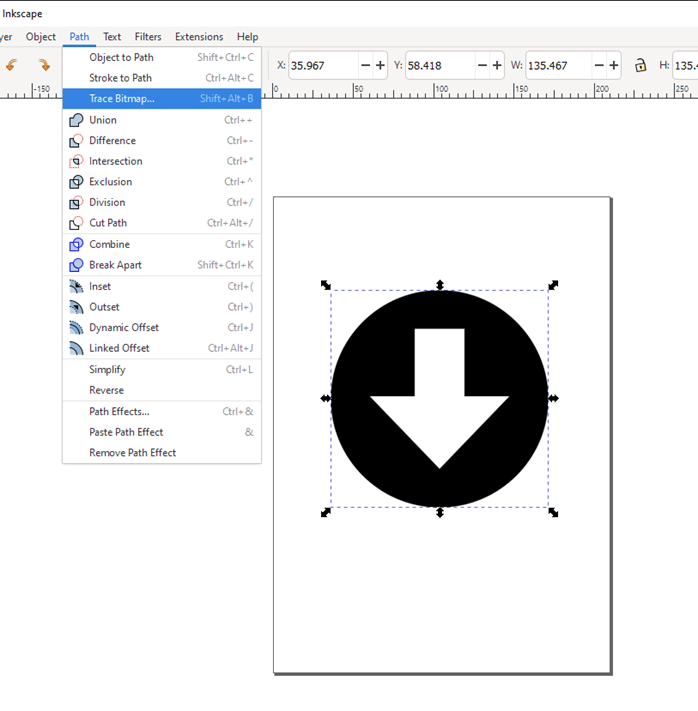Screen dimensions: 698x711
Task: Click the Union path operation icon
Action: point(76,120)
